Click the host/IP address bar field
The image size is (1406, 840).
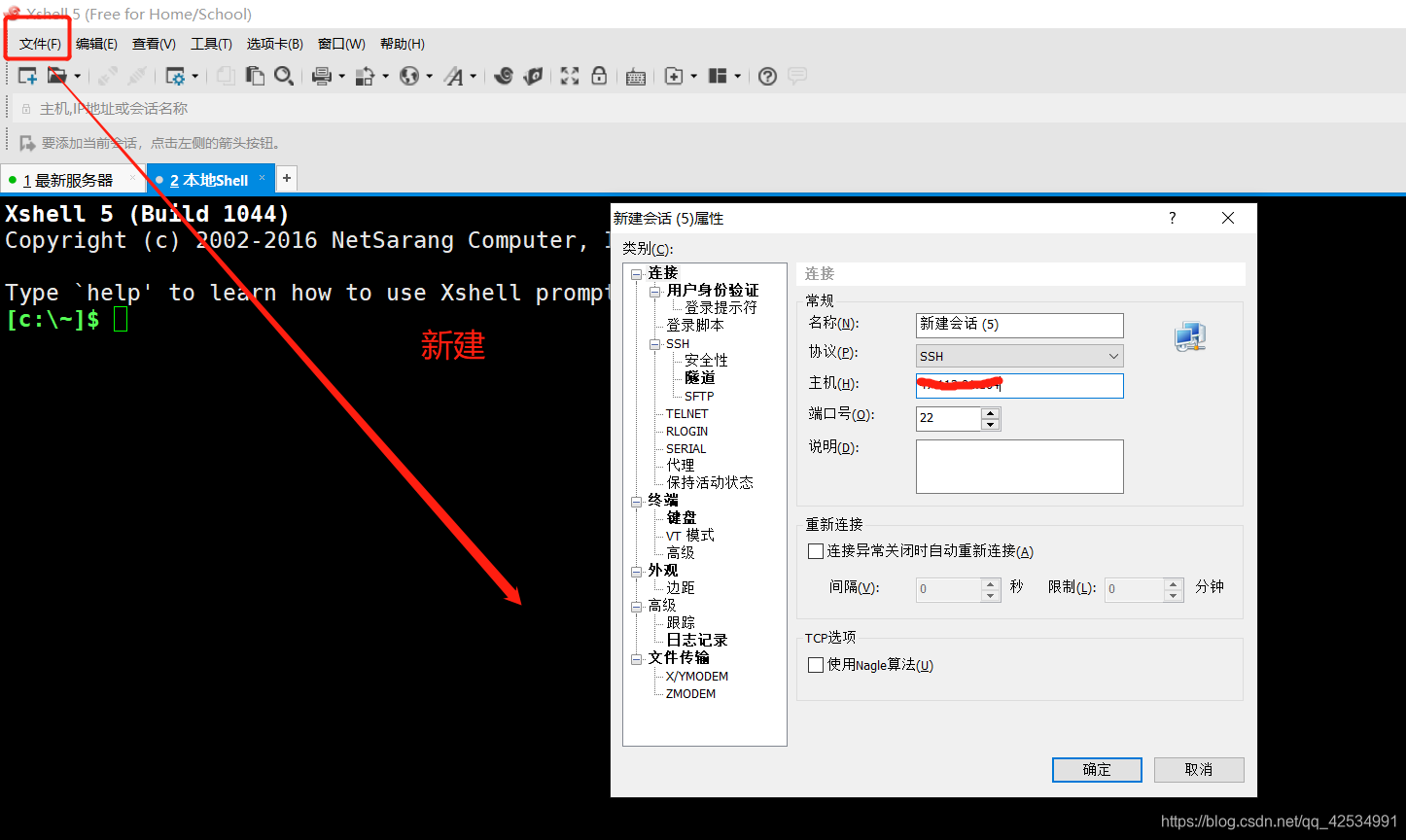[x=710, y=109]
